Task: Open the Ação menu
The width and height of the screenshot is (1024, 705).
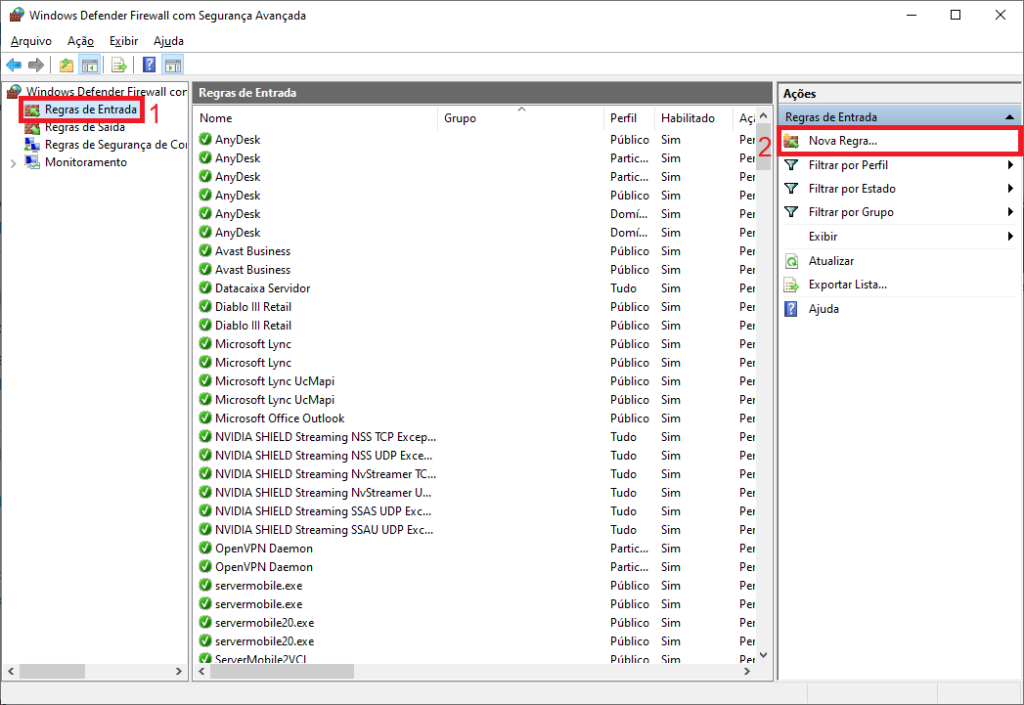Action: coord(79,41)
